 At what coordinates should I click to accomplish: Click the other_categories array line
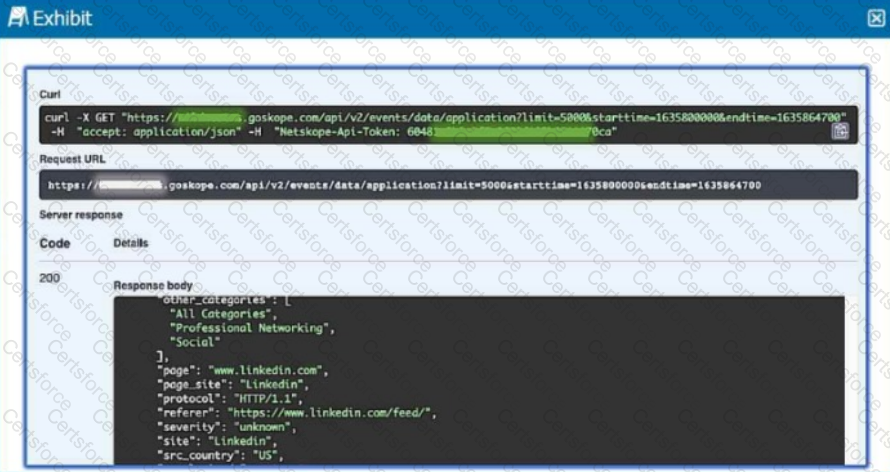click(226, 299)
